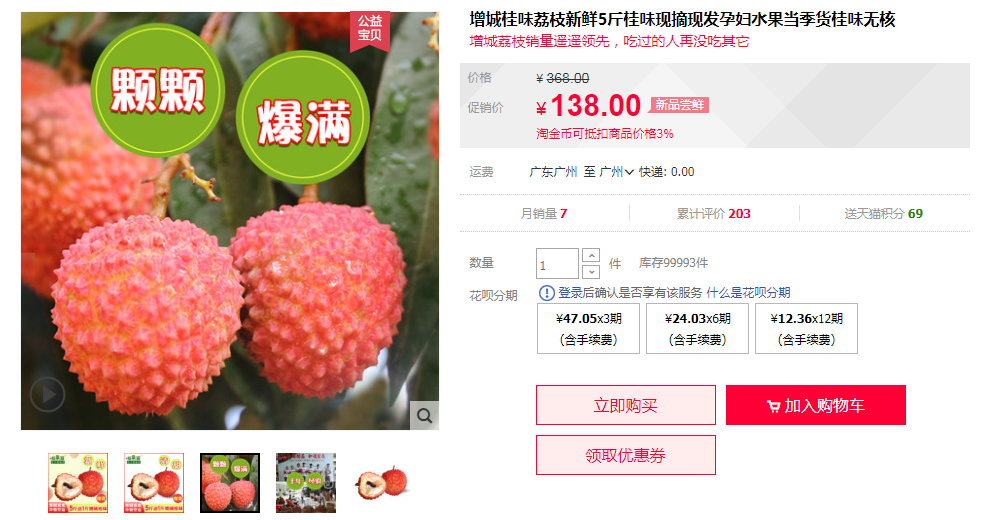985x520 pixels.
Task: Select the group photo thumbnail
Action: 306,483
